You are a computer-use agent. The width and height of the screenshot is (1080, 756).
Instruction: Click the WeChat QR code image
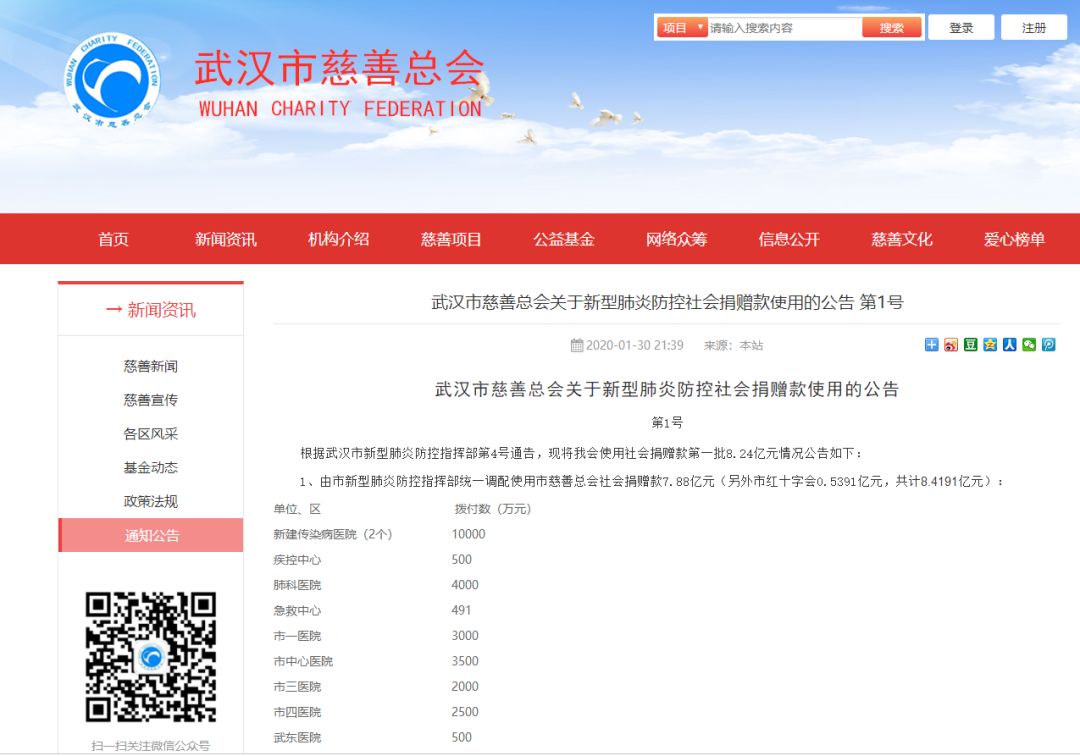click(x=151, y=656)
